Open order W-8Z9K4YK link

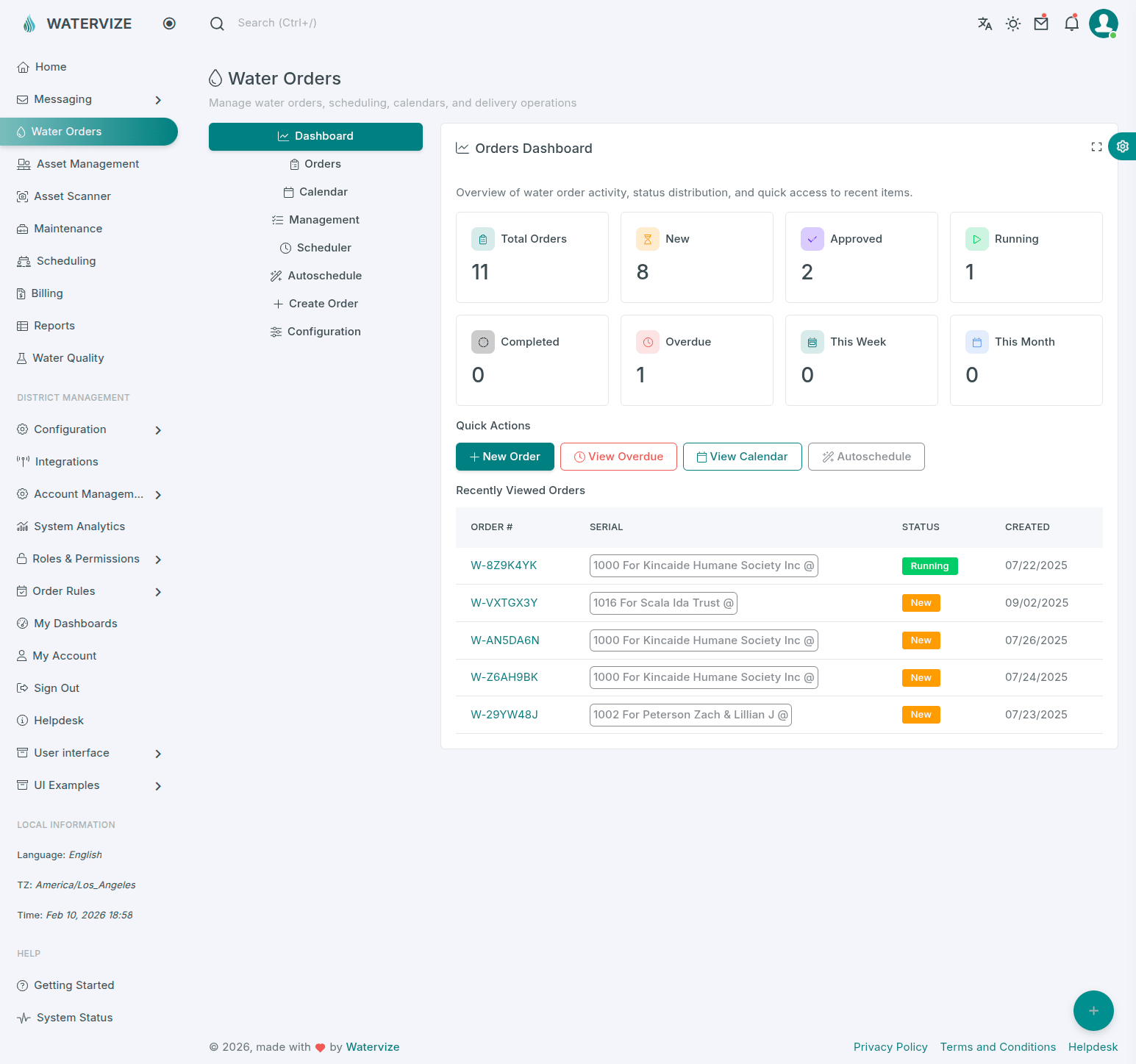[504, 565]
